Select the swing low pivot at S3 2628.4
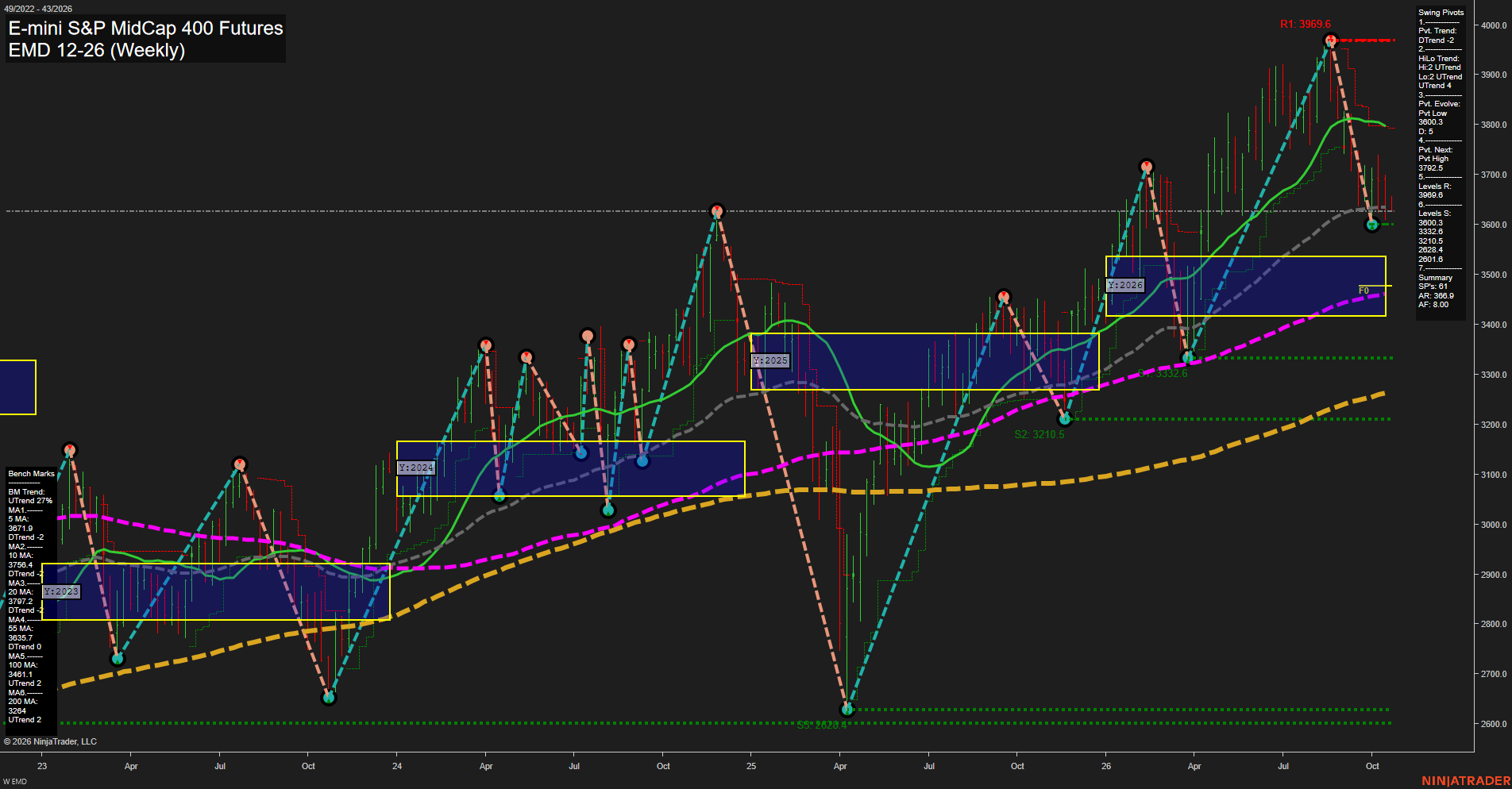This screenshot has width=1512, height=789. click(x=847, y=709)
